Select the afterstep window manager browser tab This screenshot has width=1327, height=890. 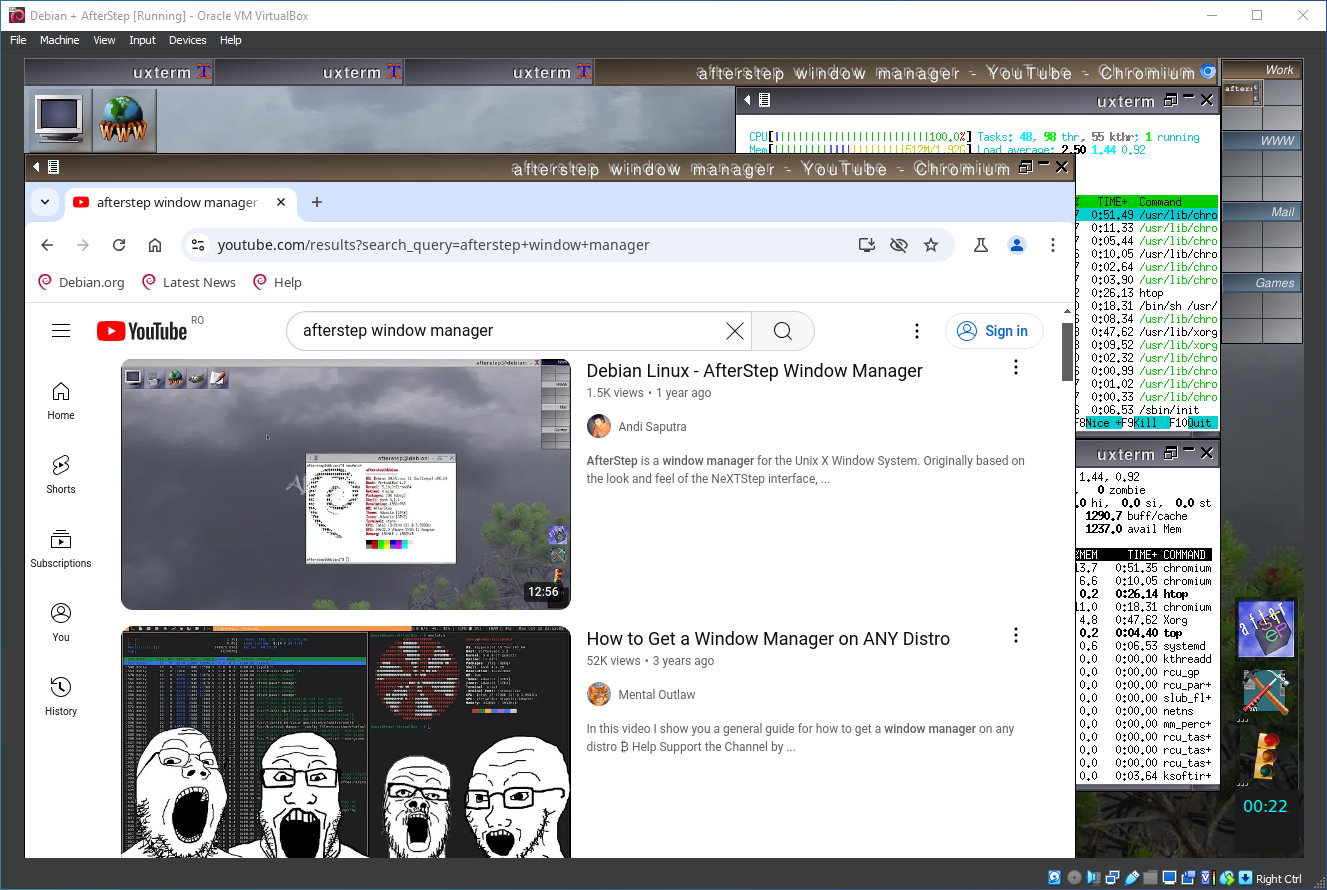(177, 202)
